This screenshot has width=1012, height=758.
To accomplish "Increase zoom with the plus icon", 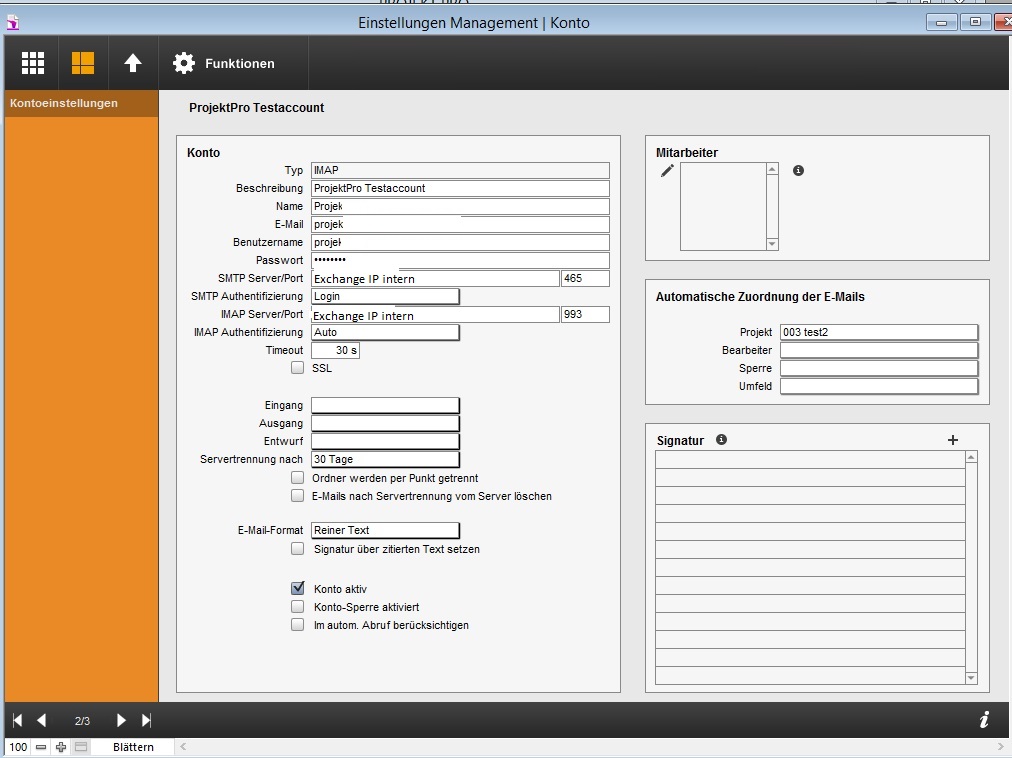I will tap(61, 747).
